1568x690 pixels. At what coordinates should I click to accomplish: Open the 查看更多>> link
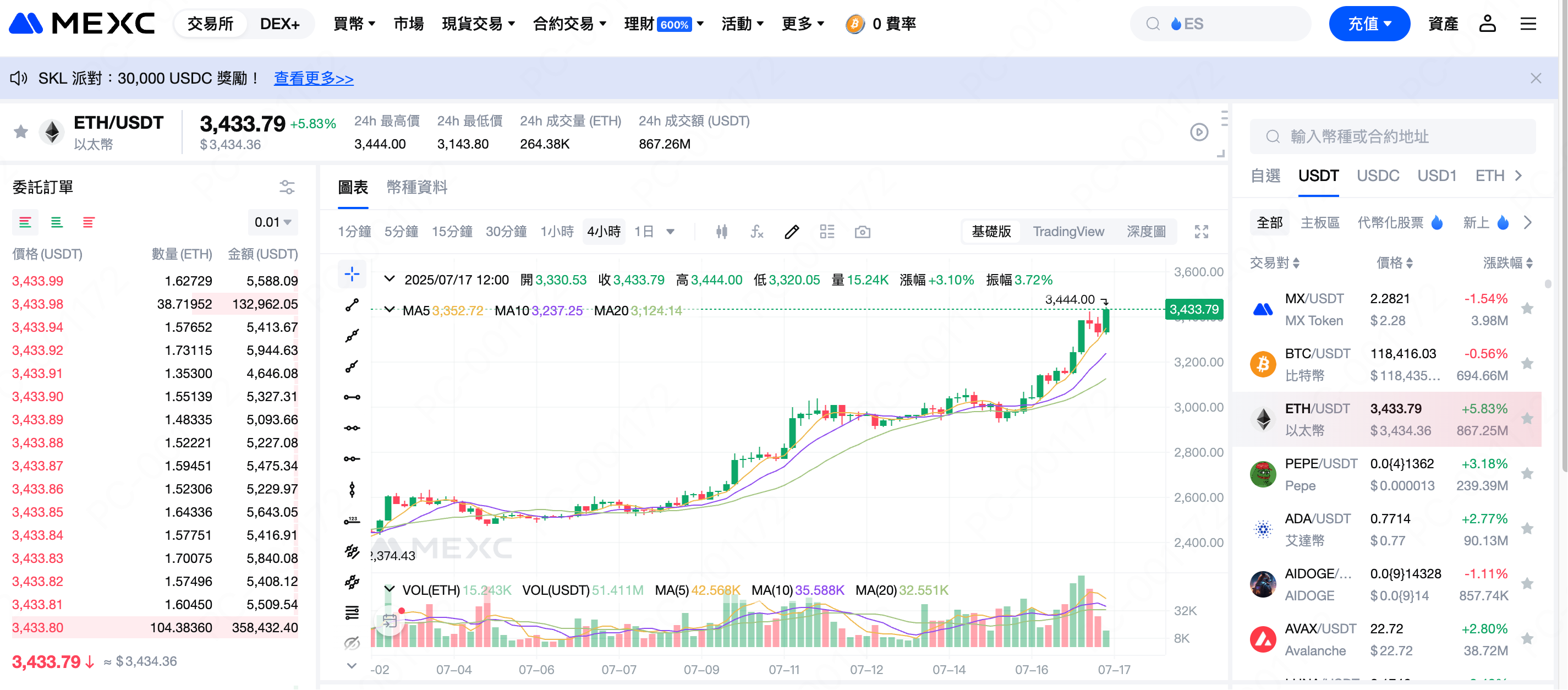tap(314, 78)
